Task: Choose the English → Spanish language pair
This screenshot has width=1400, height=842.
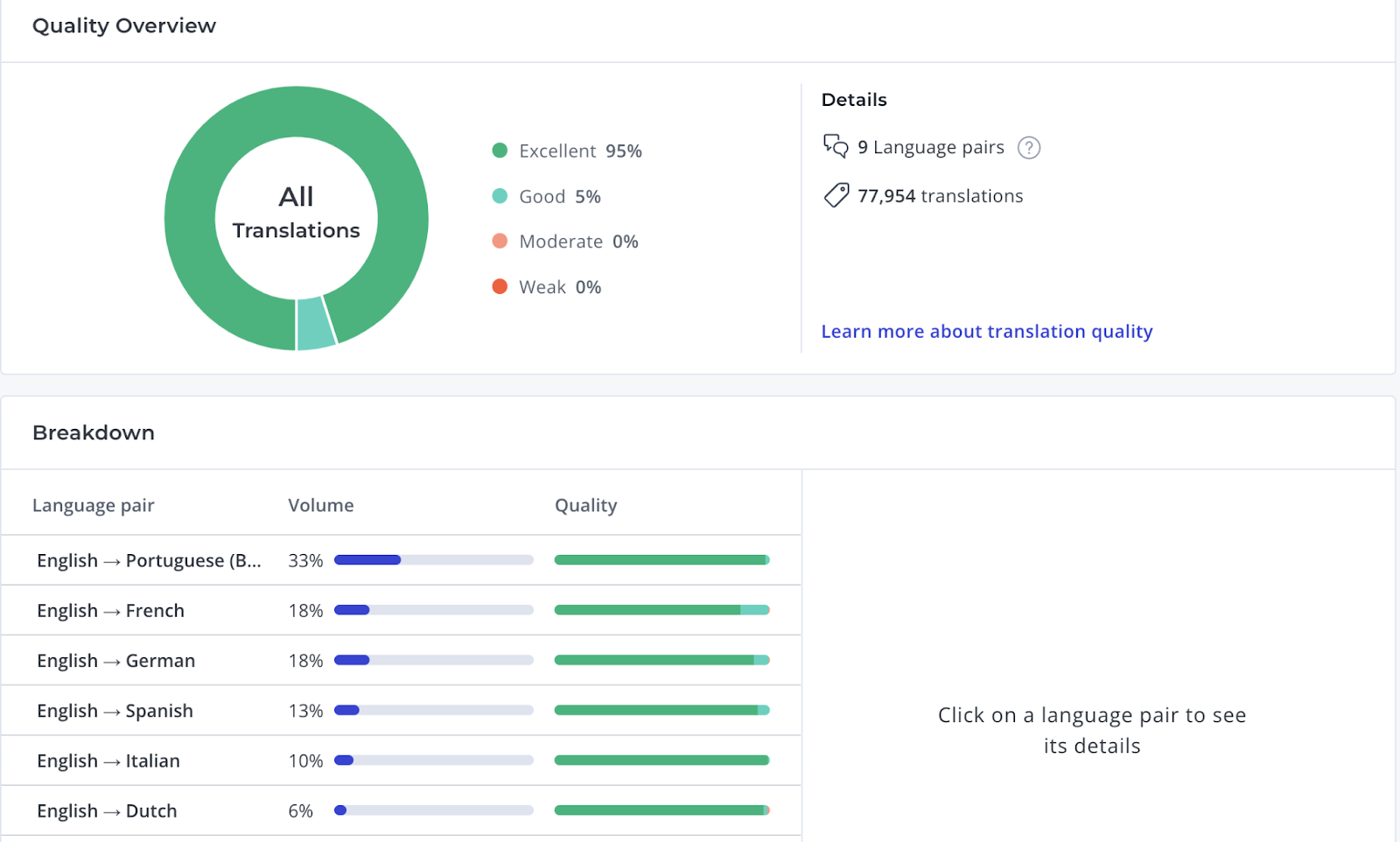Action: [402, 710]
